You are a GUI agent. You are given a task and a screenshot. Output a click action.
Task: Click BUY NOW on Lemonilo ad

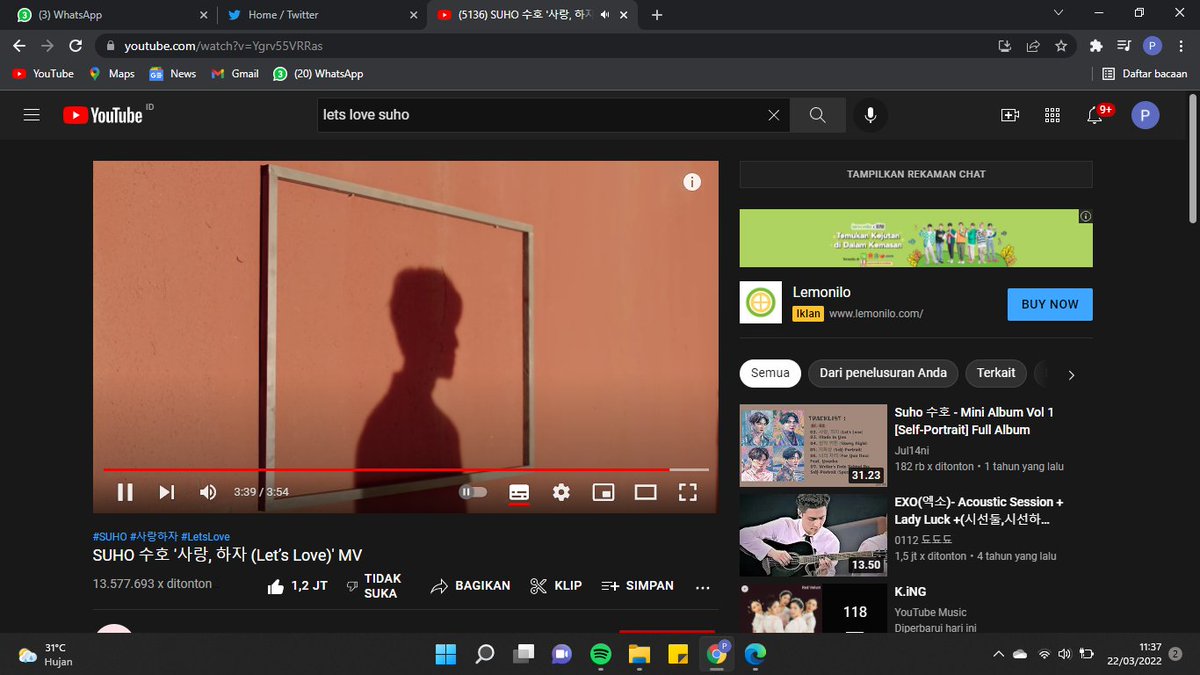coord(1050,304)
